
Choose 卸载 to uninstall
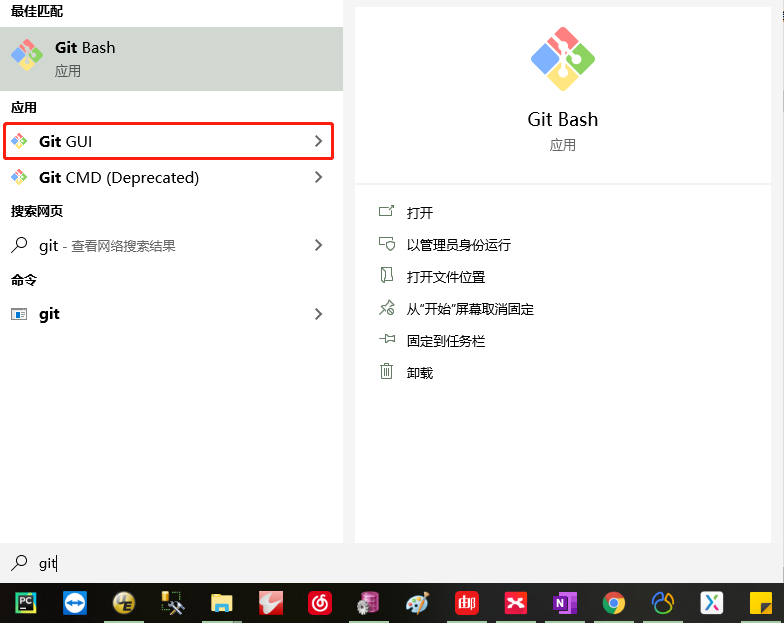(x=420, y=372)
